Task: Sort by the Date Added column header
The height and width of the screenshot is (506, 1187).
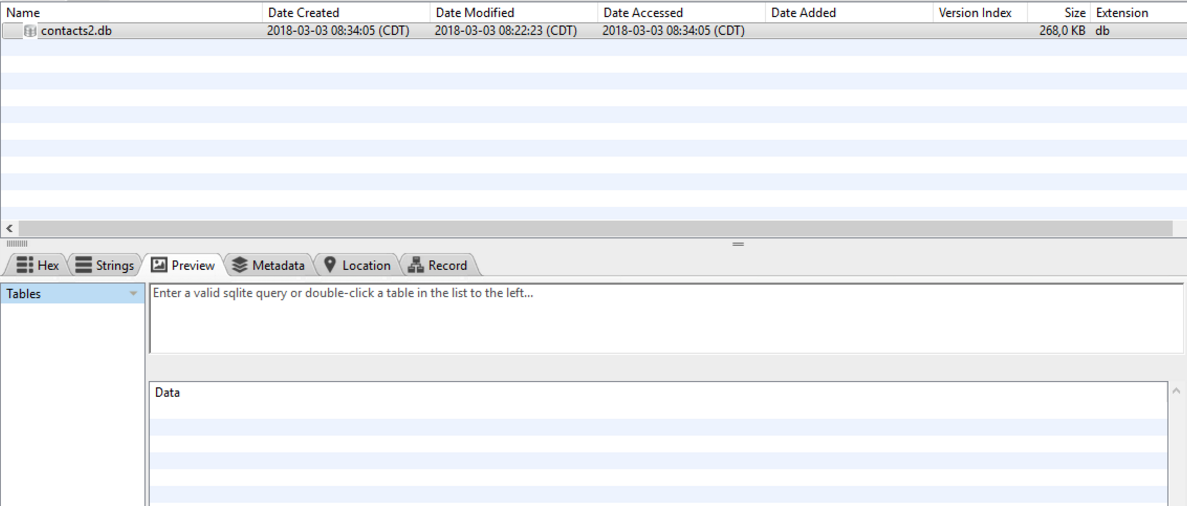Action: click(x=849, y=13)
